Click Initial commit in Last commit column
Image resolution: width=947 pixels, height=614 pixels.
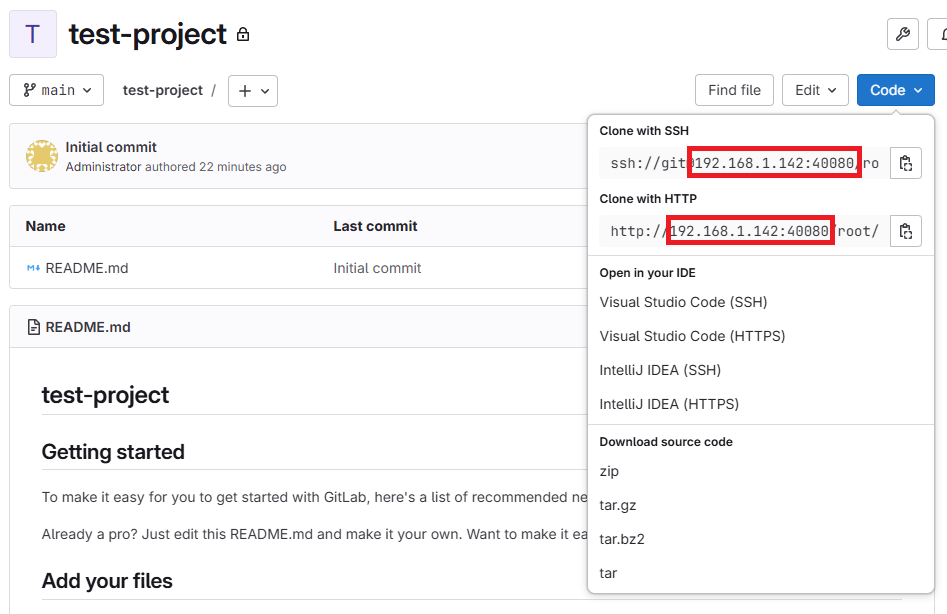pyautogui.click(x=377, y=268)
